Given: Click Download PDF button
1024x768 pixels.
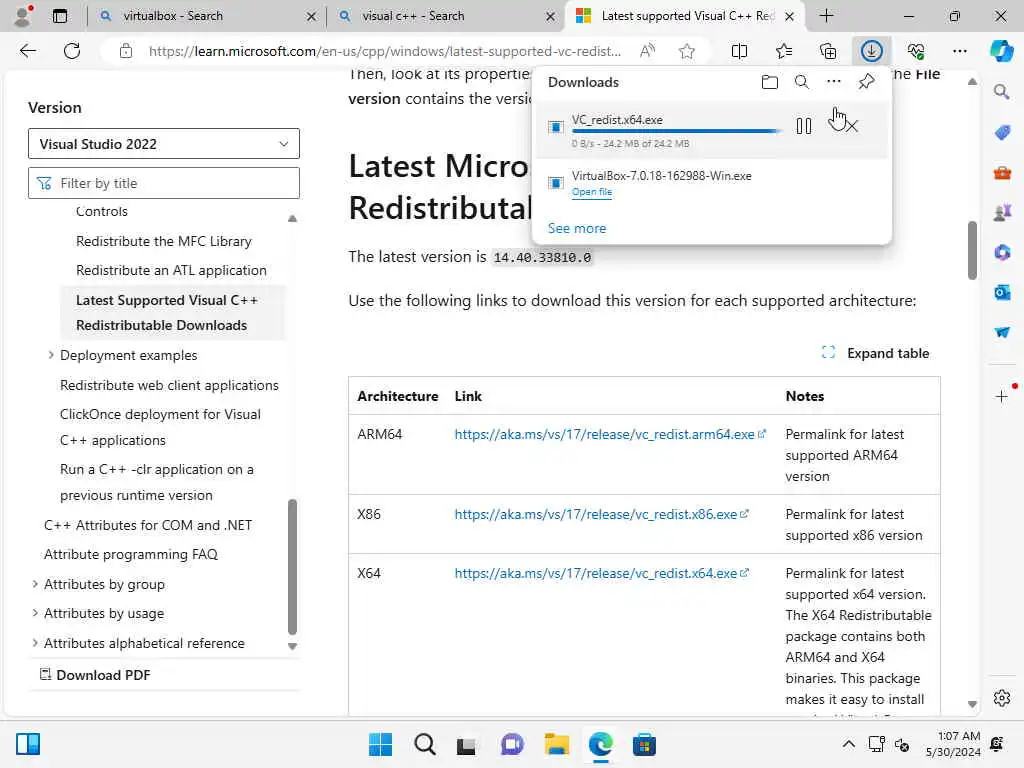Looking at the screenshot, I should click(95, 675).
